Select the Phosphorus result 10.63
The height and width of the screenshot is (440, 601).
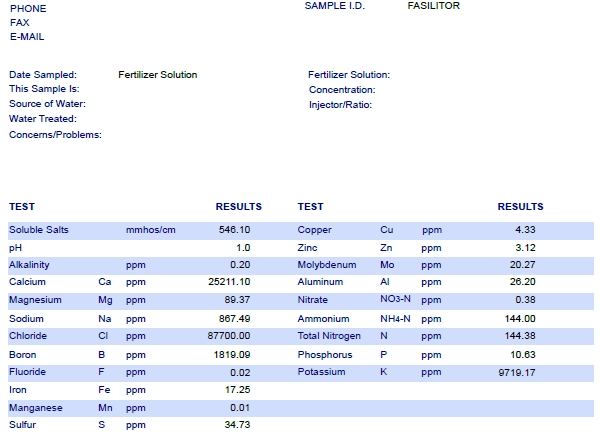click(523, 355)
